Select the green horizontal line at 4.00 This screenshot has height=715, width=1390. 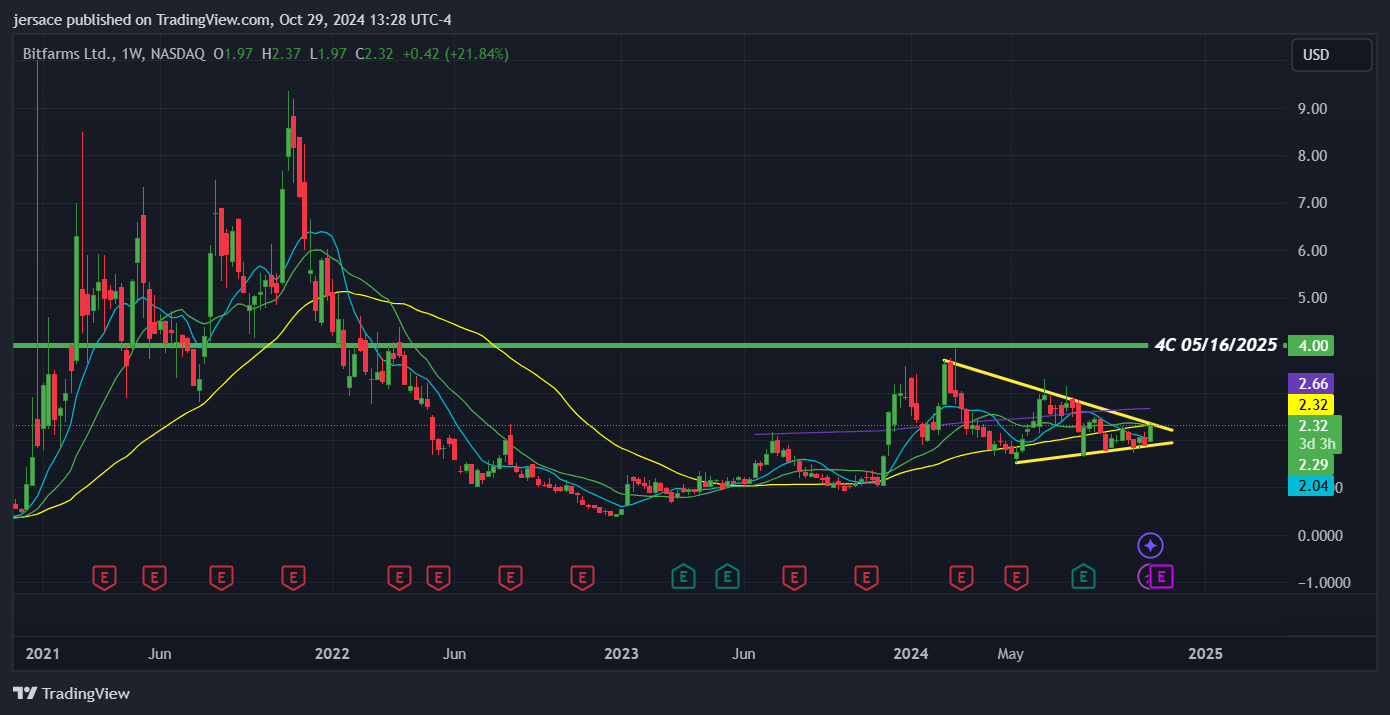[580, 345]
